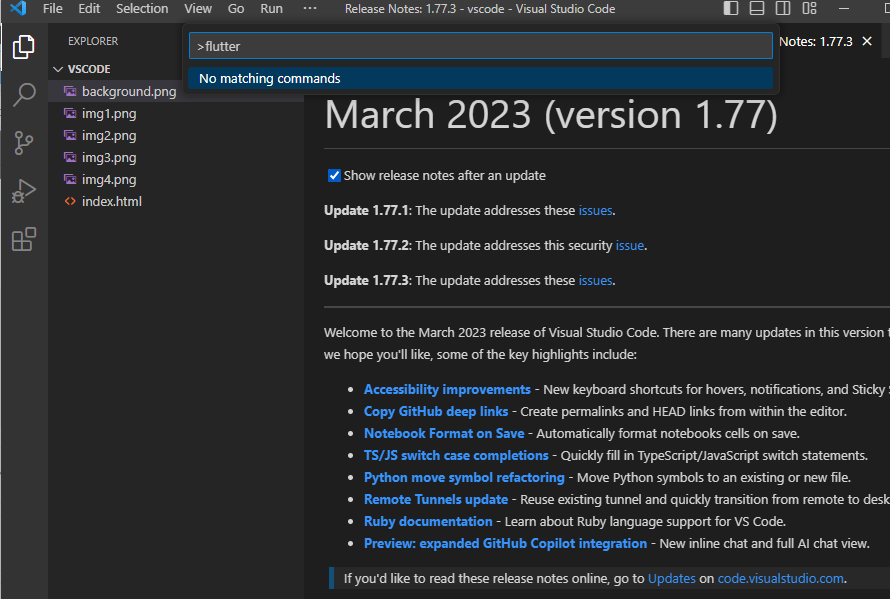Open the Selection menu
Screen dimensions: 890x599
point(142,9)
